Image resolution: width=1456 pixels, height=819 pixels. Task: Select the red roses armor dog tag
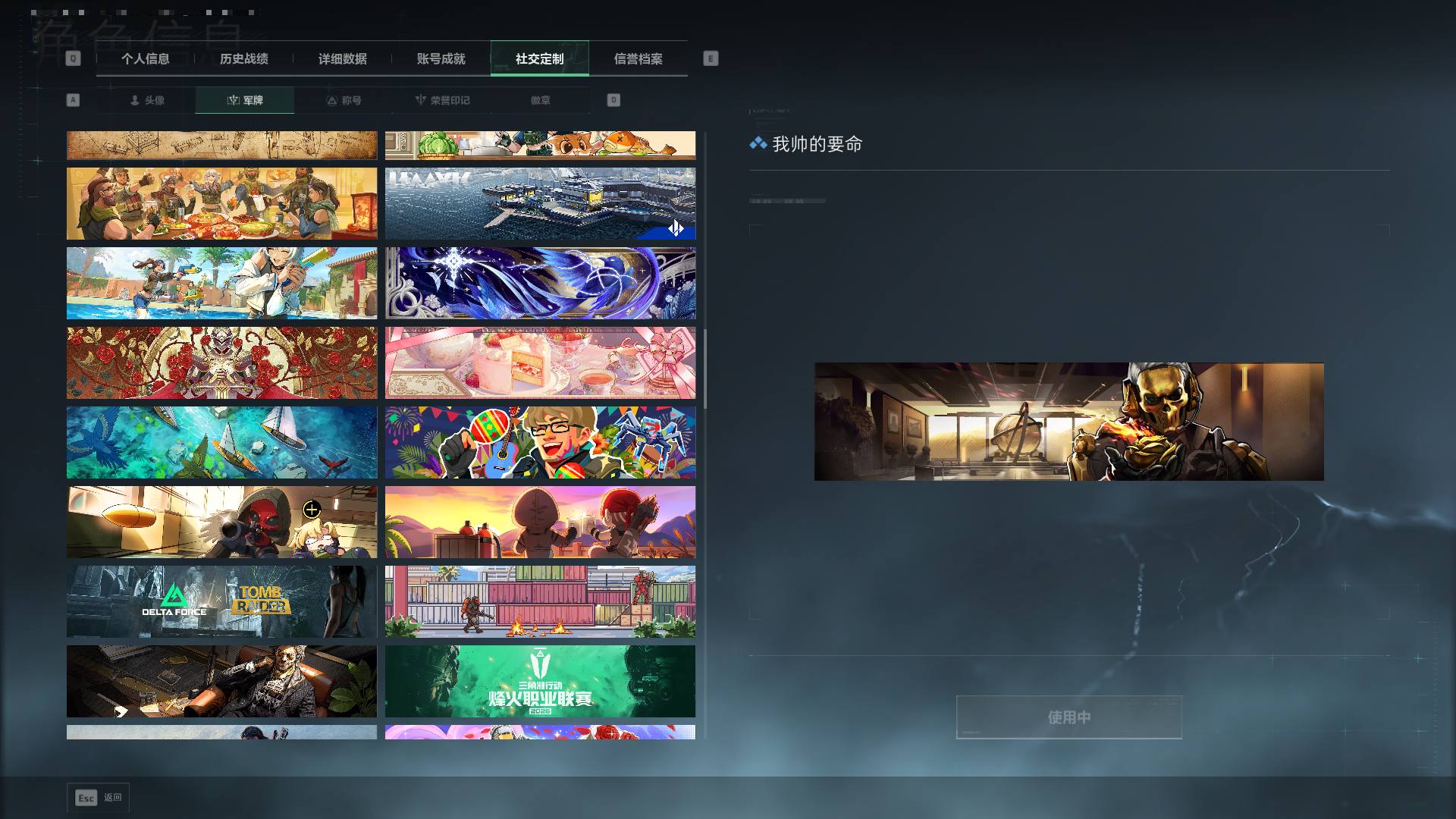click(x=221, y=363)
